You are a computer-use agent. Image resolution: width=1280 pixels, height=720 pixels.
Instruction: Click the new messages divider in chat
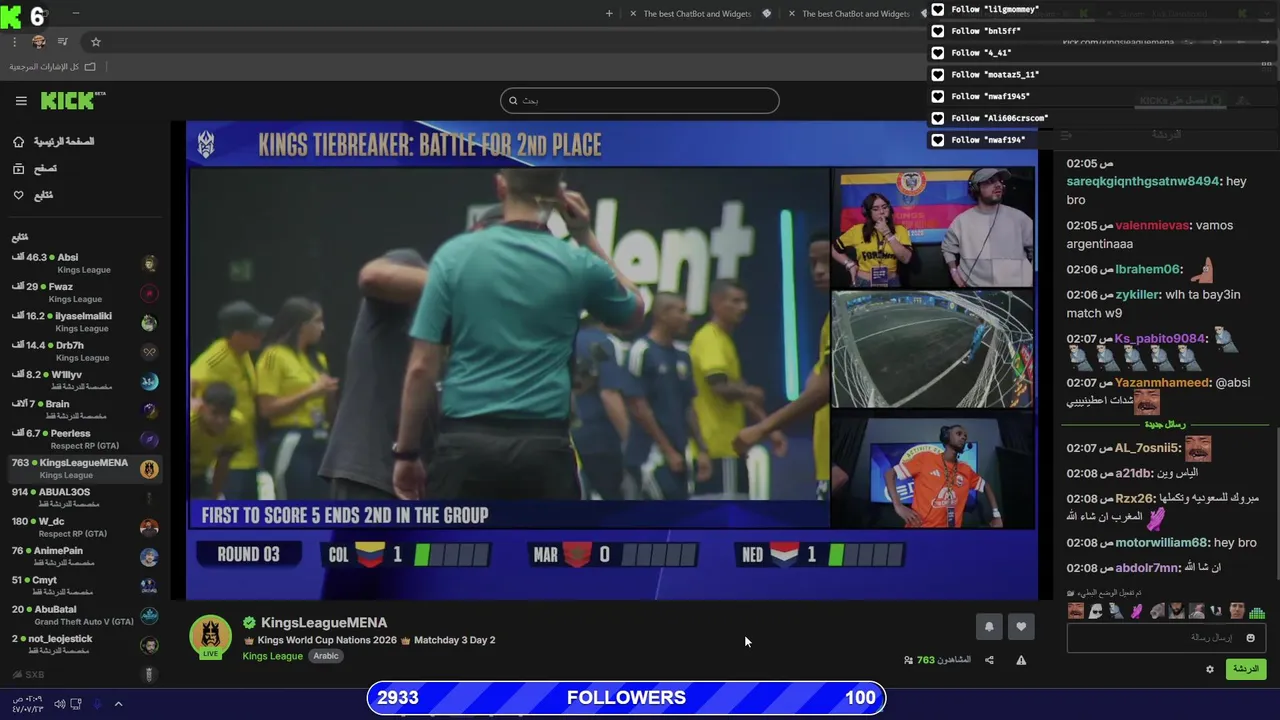[1166, 424]
